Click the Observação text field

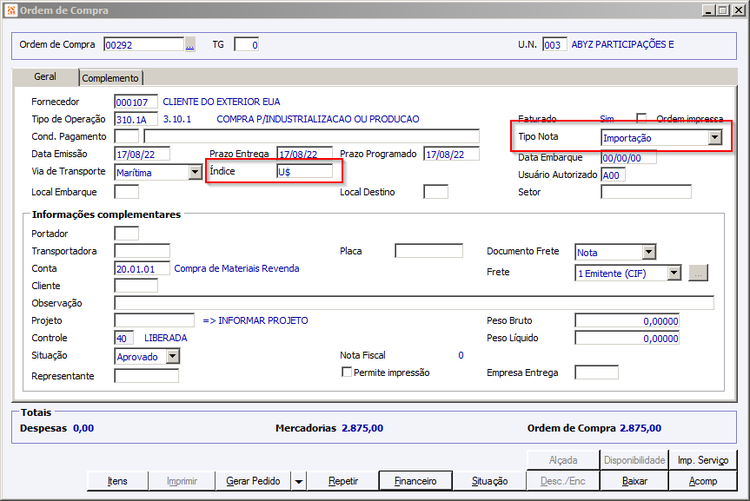pos(414,303)
